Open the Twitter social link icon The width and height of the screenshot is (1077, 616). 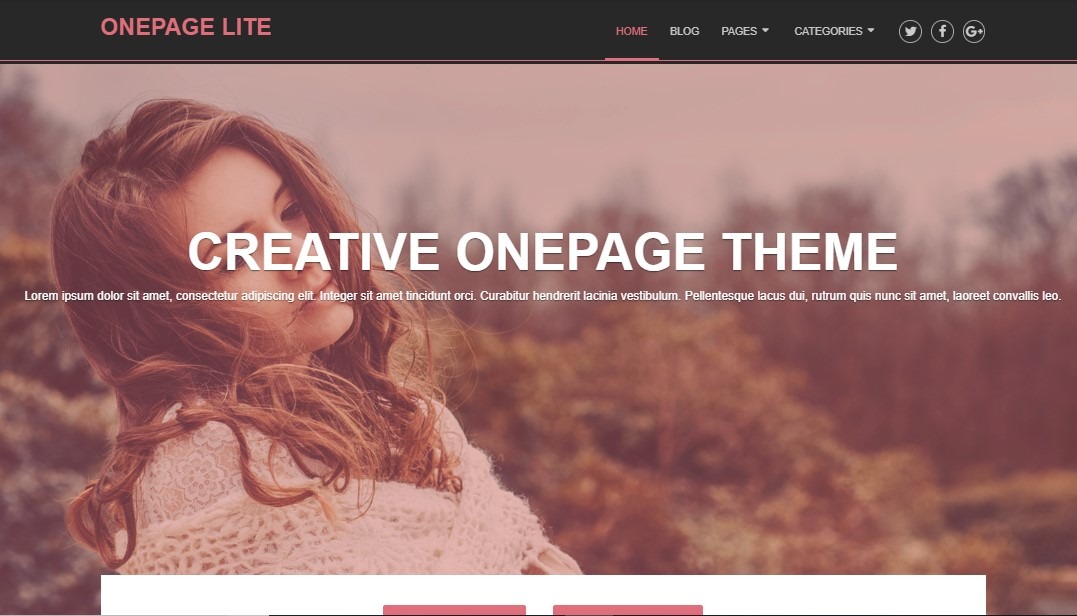[x=910, y=32]
